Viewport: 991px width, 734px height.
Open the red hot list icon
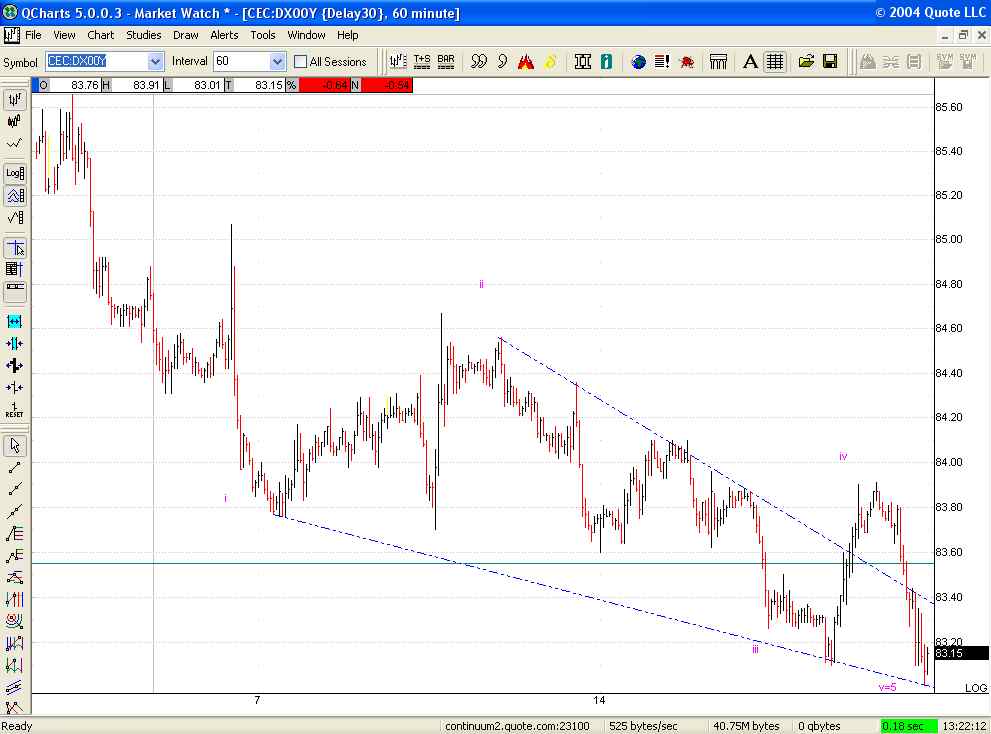(526, 61)
